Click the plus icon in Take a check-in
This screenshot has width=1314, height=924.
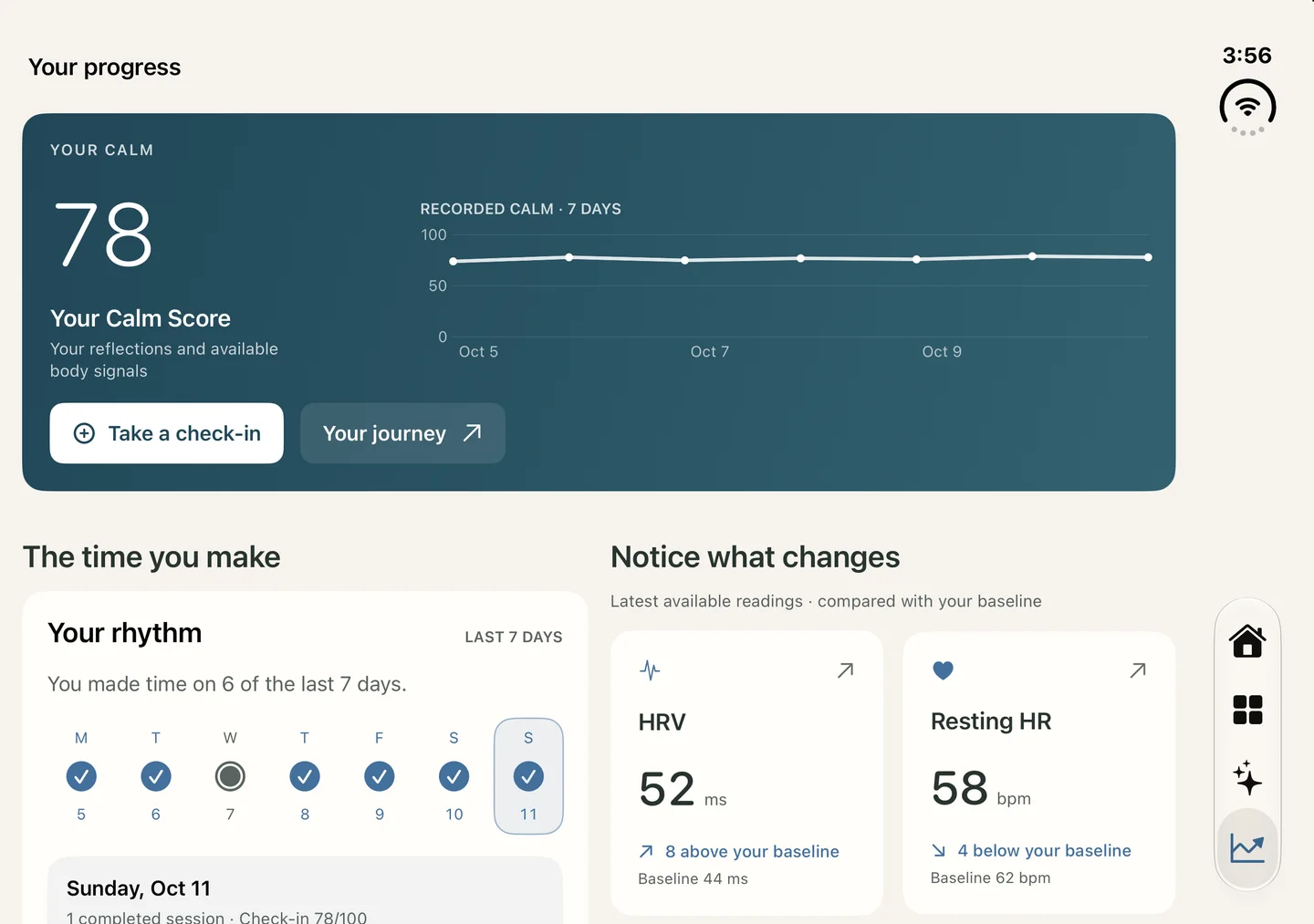click(84, 433)
